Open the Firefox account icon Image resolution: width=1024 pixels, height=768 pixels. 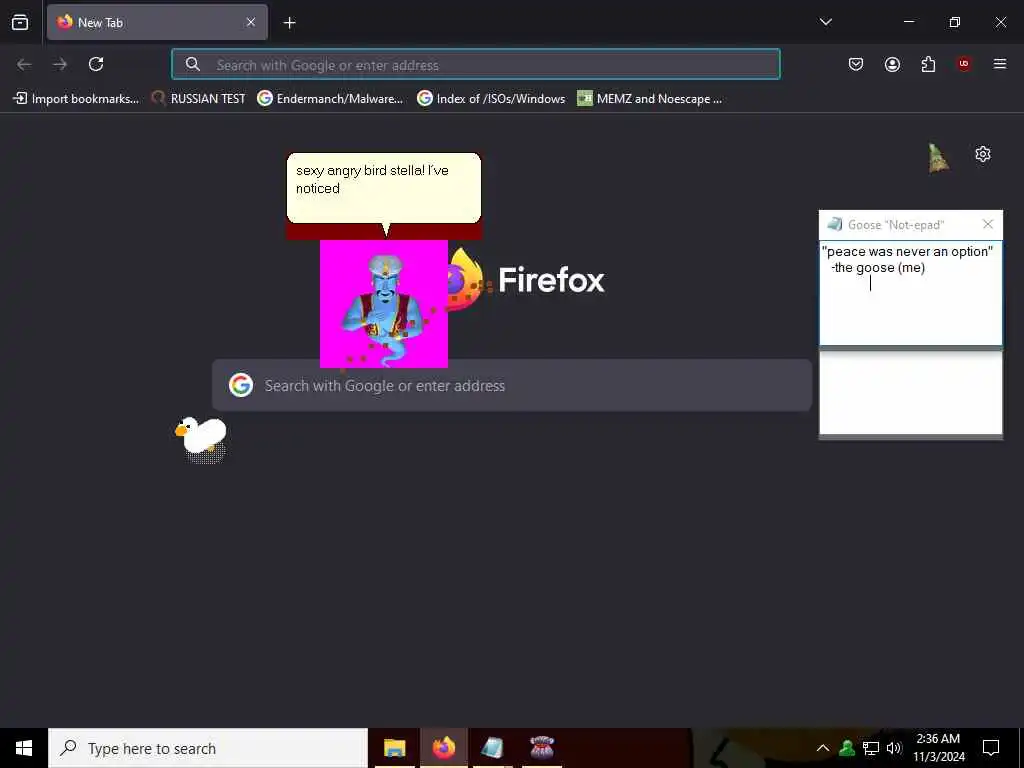pos(892,64)
